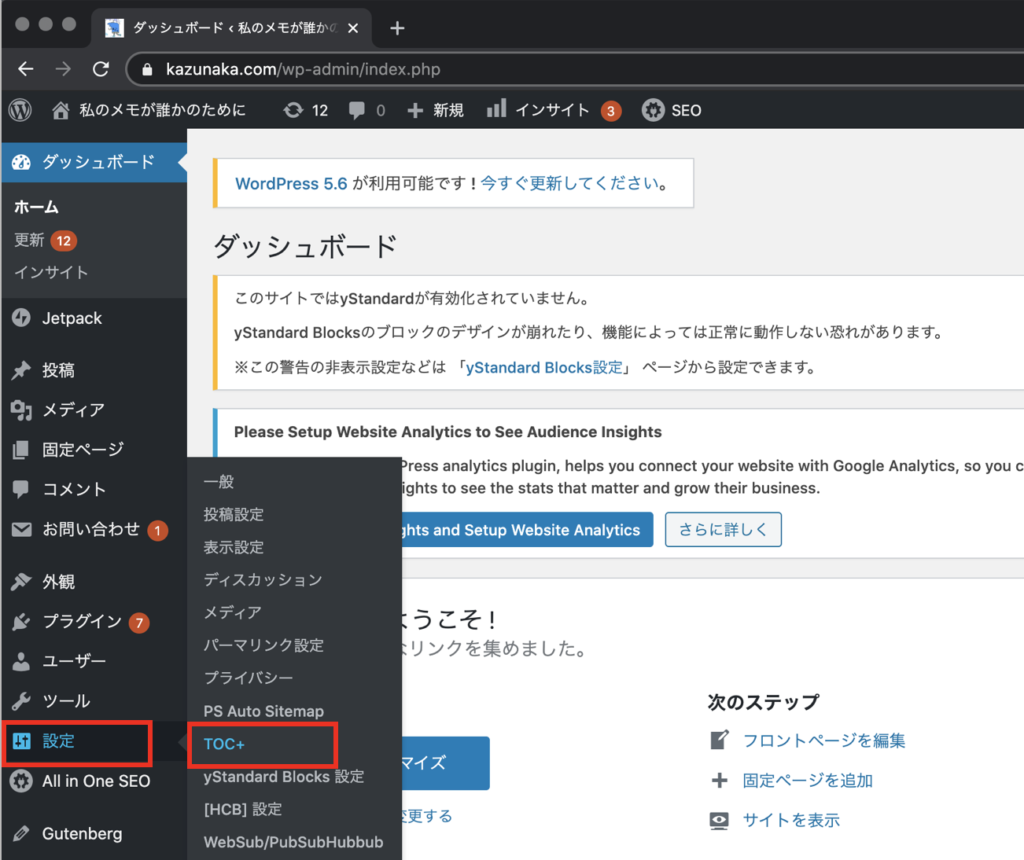
Task: Select パーマリンク設定 in settings flyout
Action: [264, 645]
